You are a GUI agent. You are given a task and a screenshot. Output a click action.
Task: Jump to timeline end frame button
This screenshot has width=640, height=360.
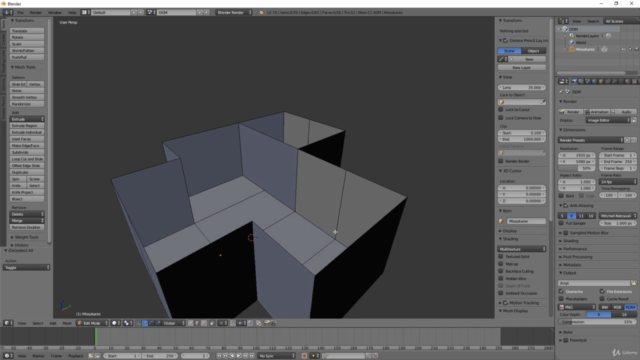[252, 356]
